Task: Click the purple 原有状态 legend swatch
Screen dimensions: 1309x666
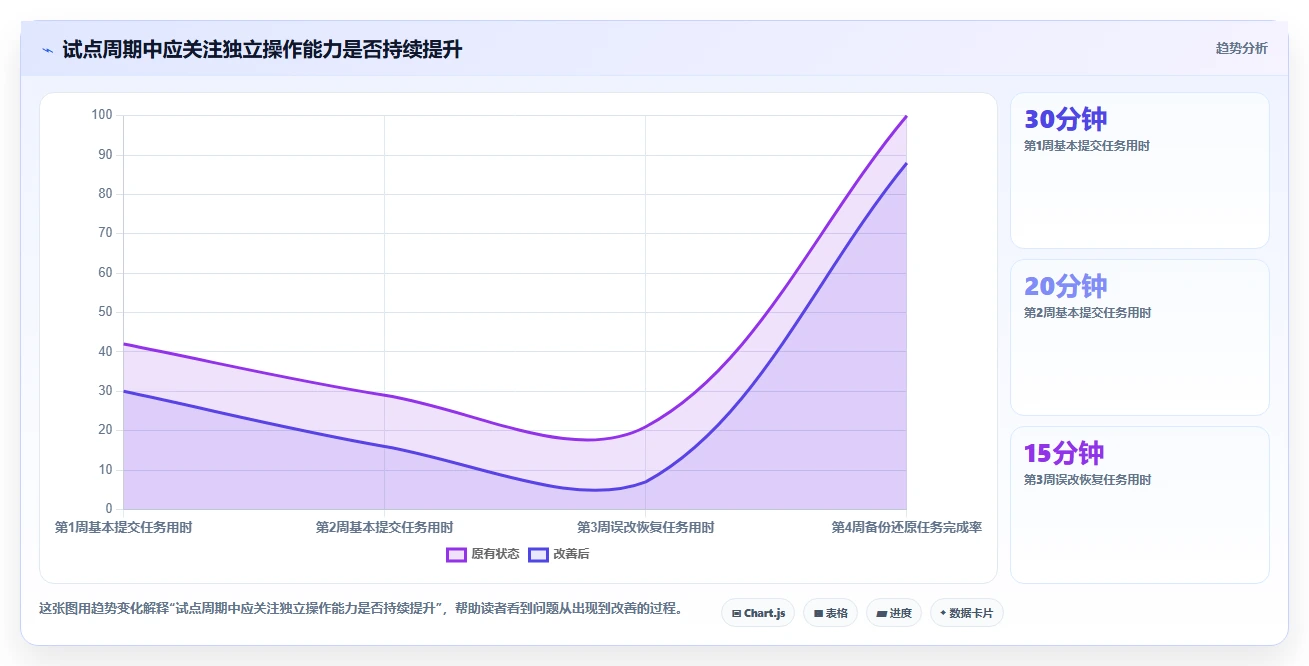Action: (x=457, y=554)
